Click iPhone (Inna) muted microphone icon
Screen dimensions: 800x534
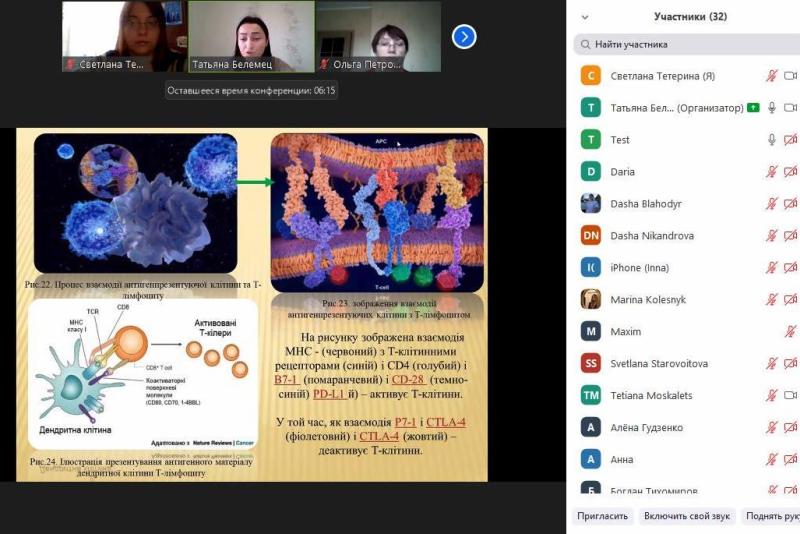771,268
